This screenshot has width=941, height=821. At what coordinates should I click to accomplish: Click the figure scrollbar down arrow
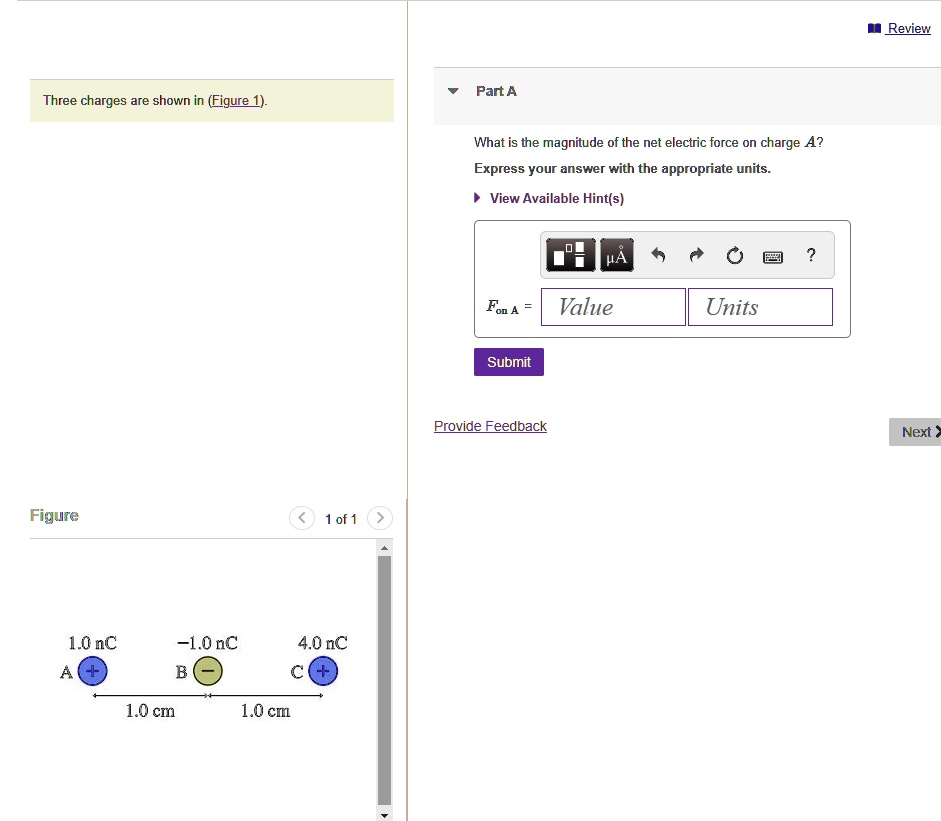click(384, 814)
